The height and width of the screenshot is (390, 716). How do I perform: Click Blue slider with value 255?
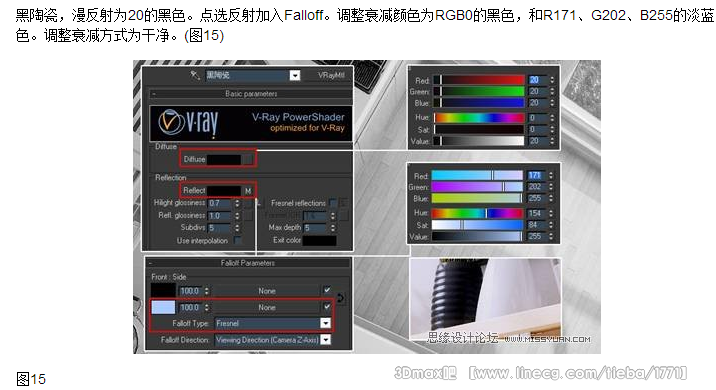tap(477, 198)
